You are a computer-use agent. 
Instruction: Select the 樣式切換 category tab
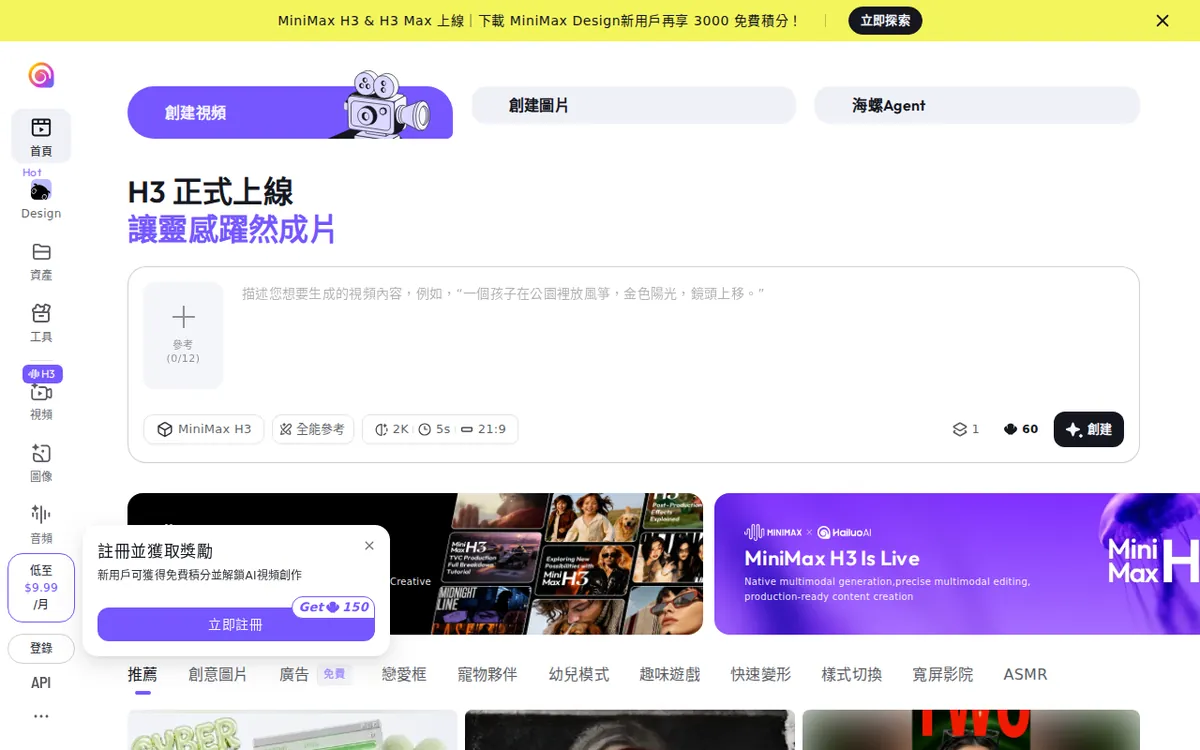852,675
